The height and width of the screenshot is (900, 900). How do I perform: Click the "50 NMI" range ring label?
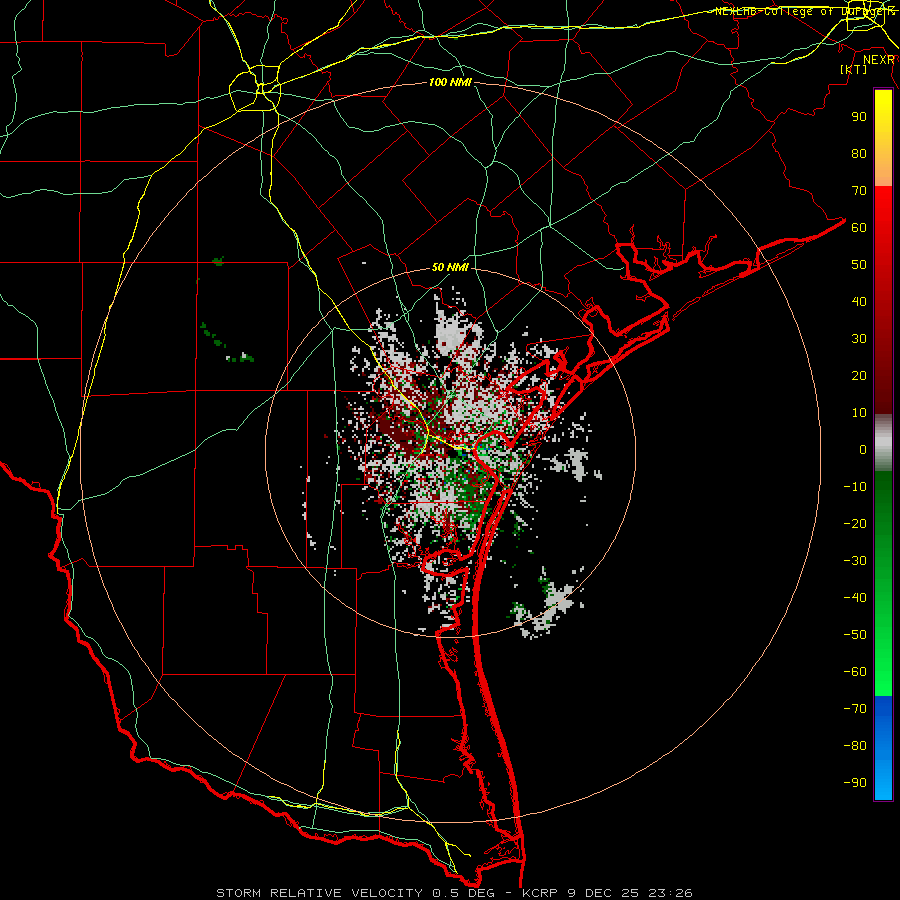450,267
